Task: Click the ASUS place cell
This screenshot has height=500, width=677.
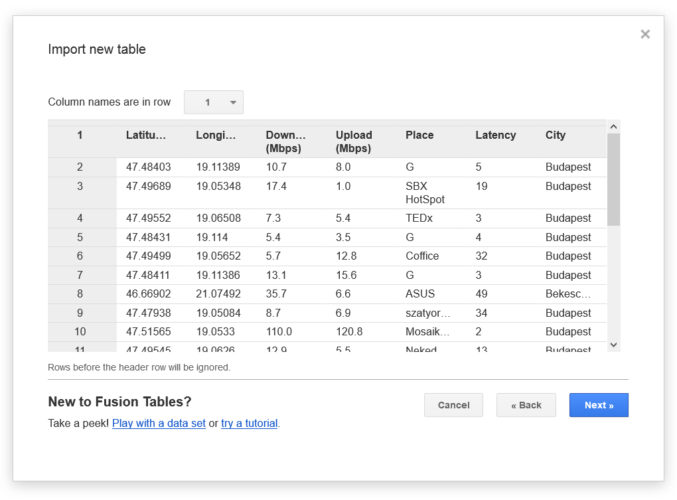Action: (x=420, y=294)
